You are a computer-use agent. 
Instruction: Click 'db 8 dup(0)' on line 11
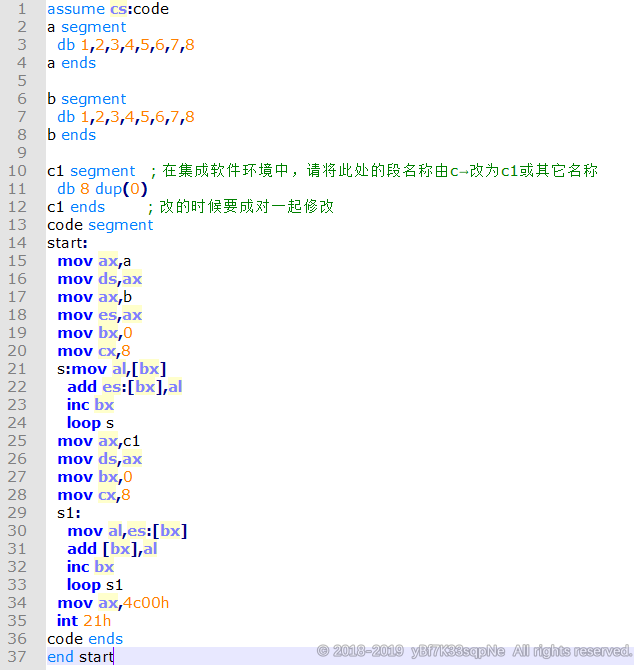(x=102, y=189)
